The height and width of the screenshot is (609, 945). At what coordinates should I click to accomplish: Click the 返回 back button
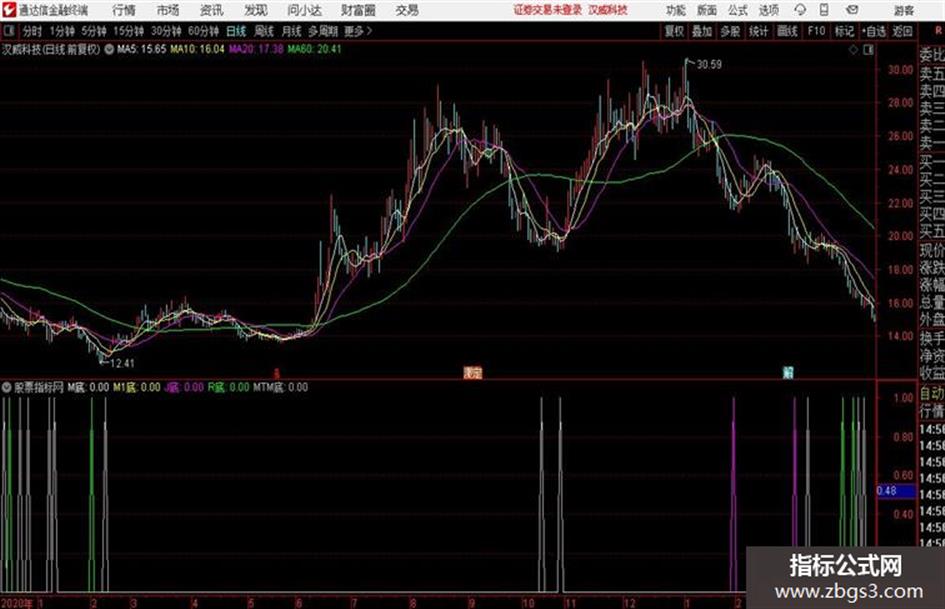tap(902, 31)
